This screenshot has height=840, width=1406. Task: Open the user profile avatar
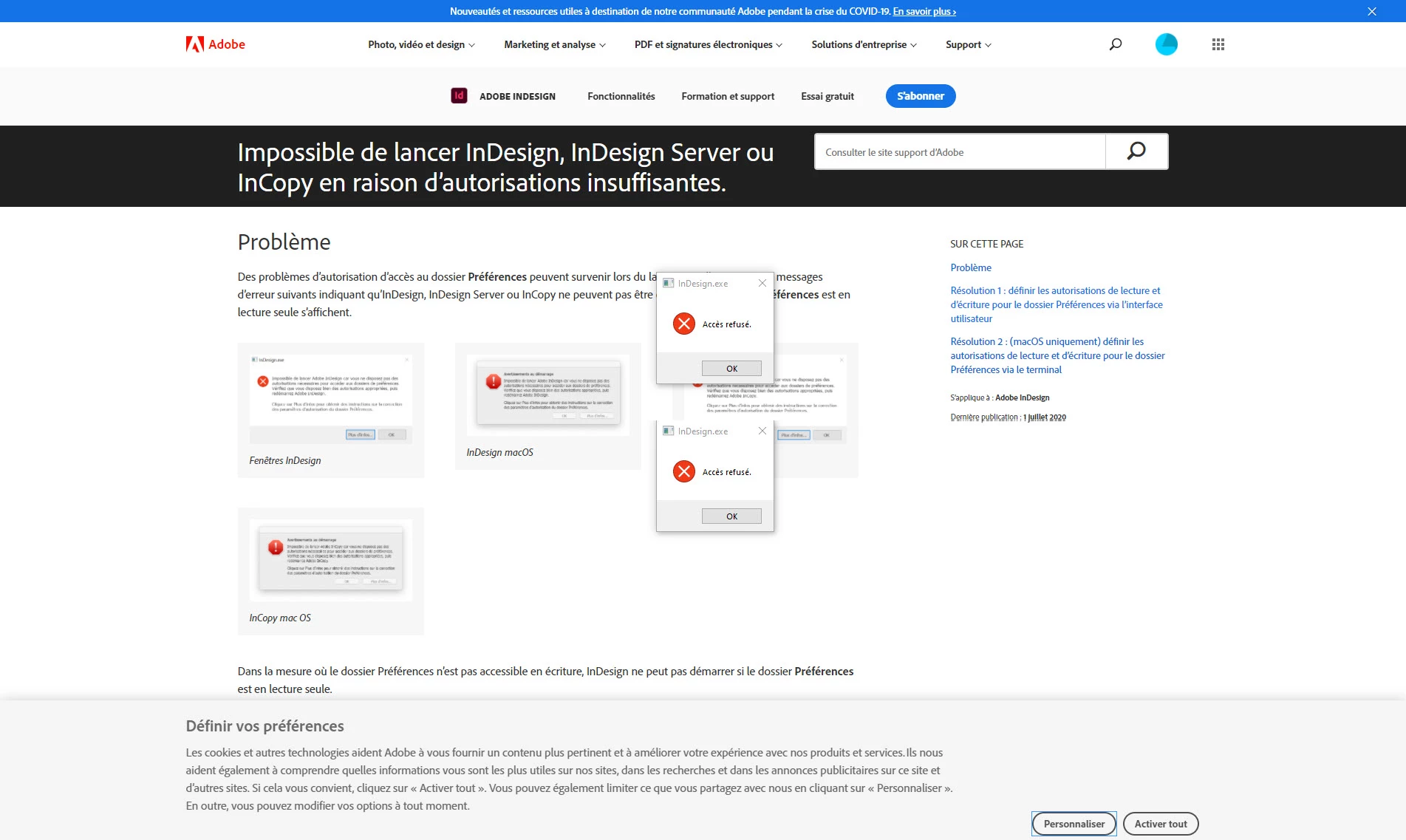[1167, 44]
